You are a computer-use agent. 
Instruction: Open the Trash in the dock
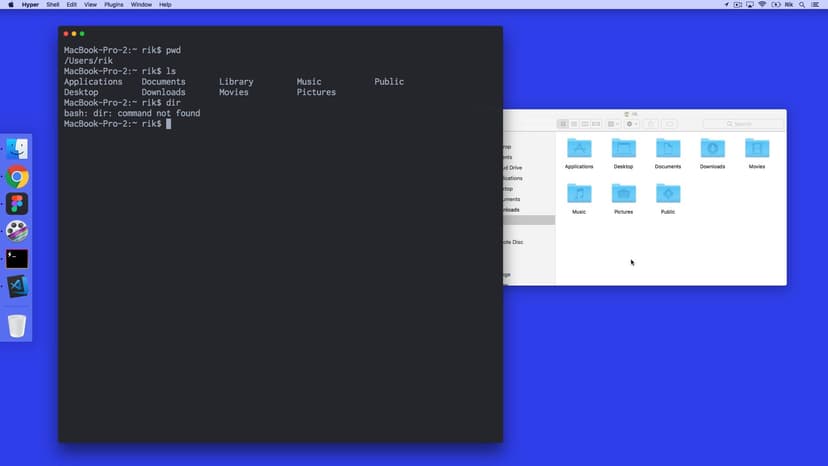[17, 325]
